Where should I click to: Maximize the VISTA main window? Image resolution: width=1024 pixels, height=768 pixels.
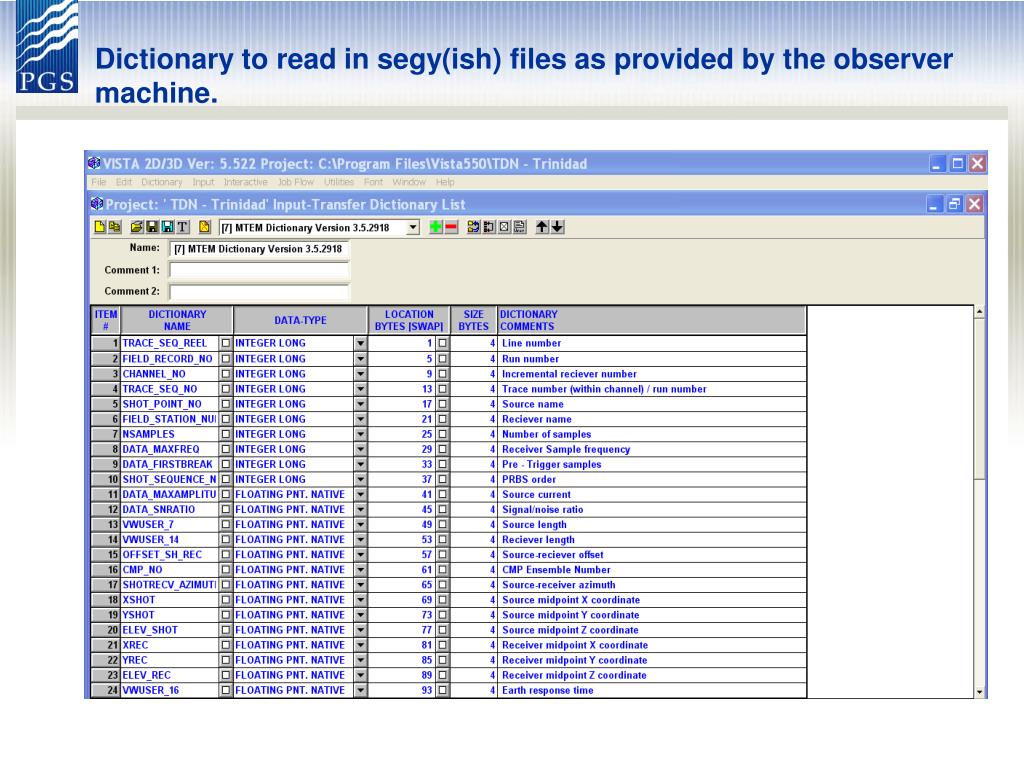tap(957, 164)
